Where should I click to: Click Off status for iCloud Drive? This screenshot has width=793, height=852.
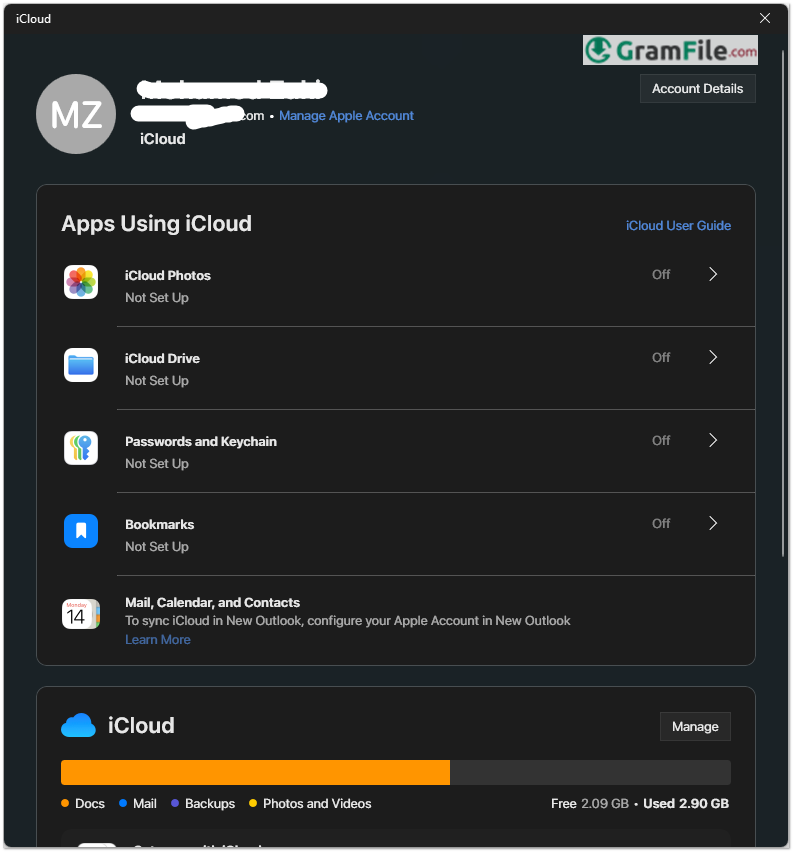click(661, 358)
